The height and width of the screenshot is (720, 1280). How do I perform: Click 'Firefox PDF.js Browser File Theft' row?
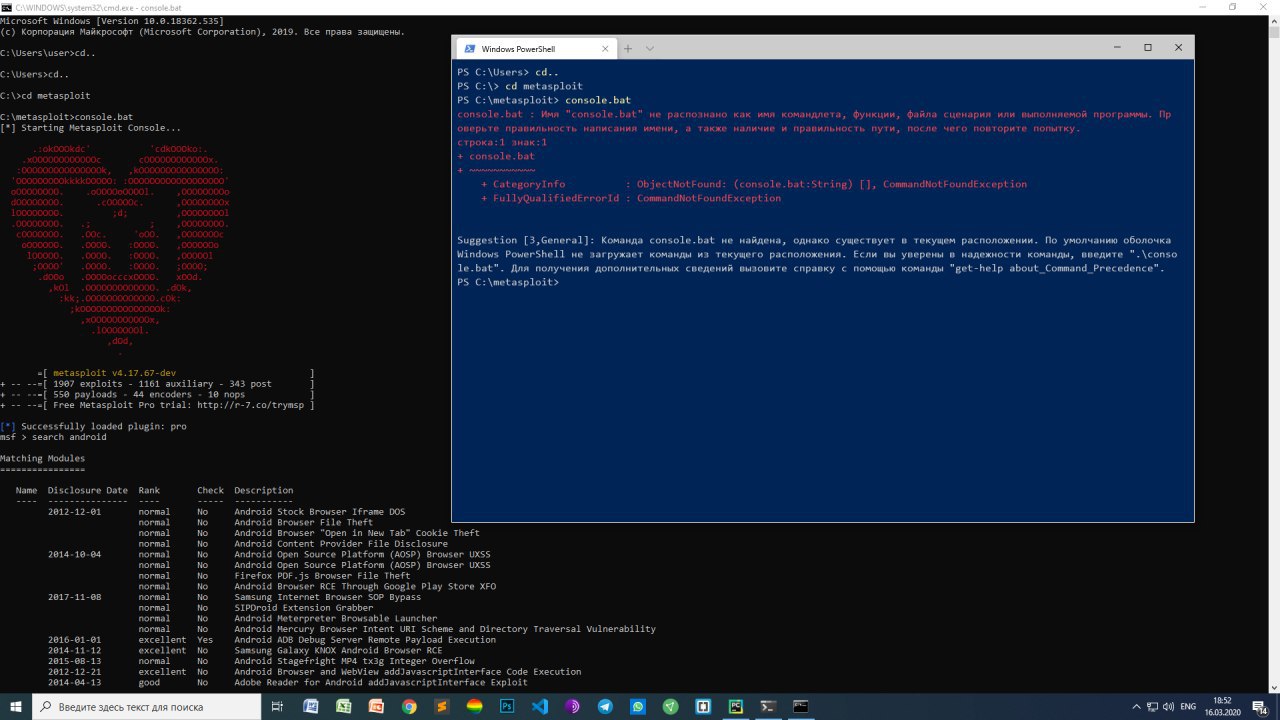(322, 576)
